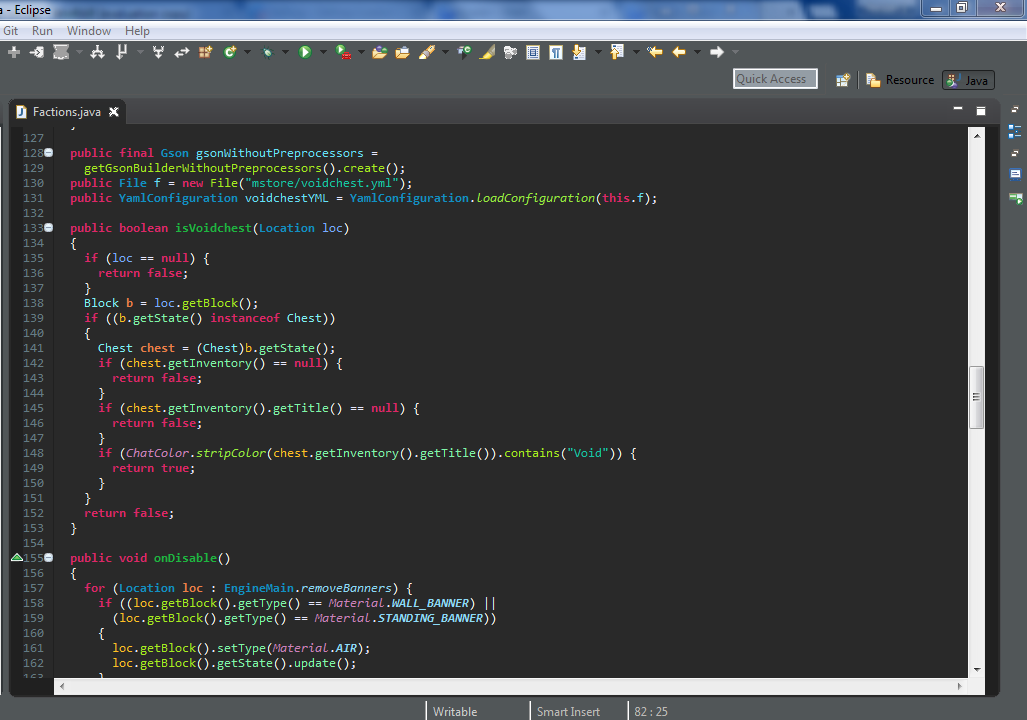Minimize the Factions.java editor pane
Viewport: 1027px width, 720px height.
coord(958,108)
